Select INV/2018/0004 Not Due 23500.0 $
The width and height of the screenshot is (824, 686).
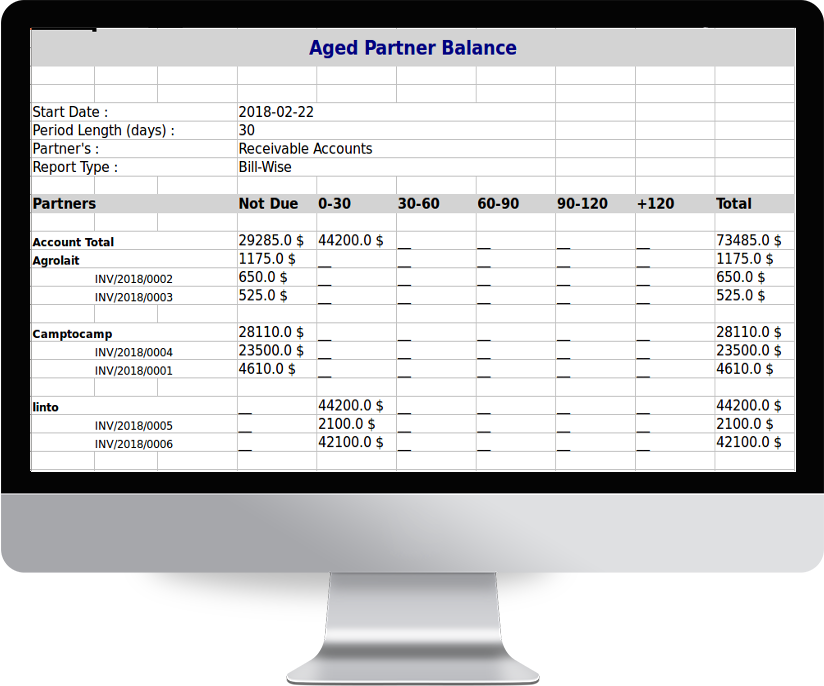271,351
